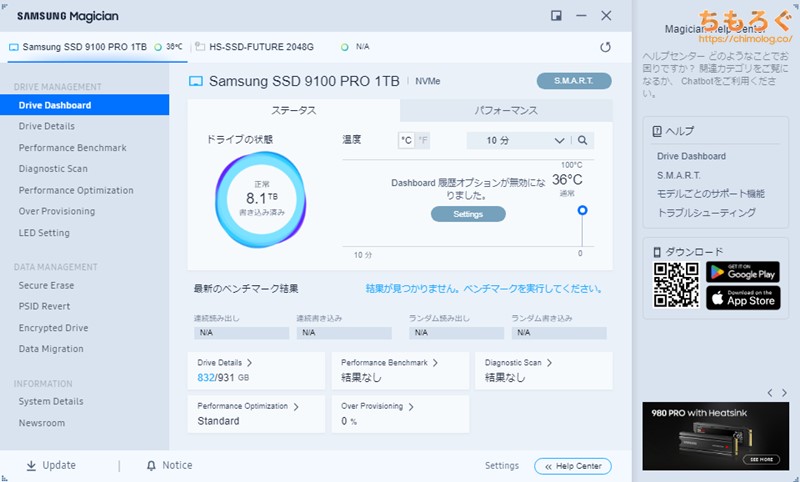The image size is (800, 482).
Task: Open LED Setting in sidebar
Action: tap(44, 233)
